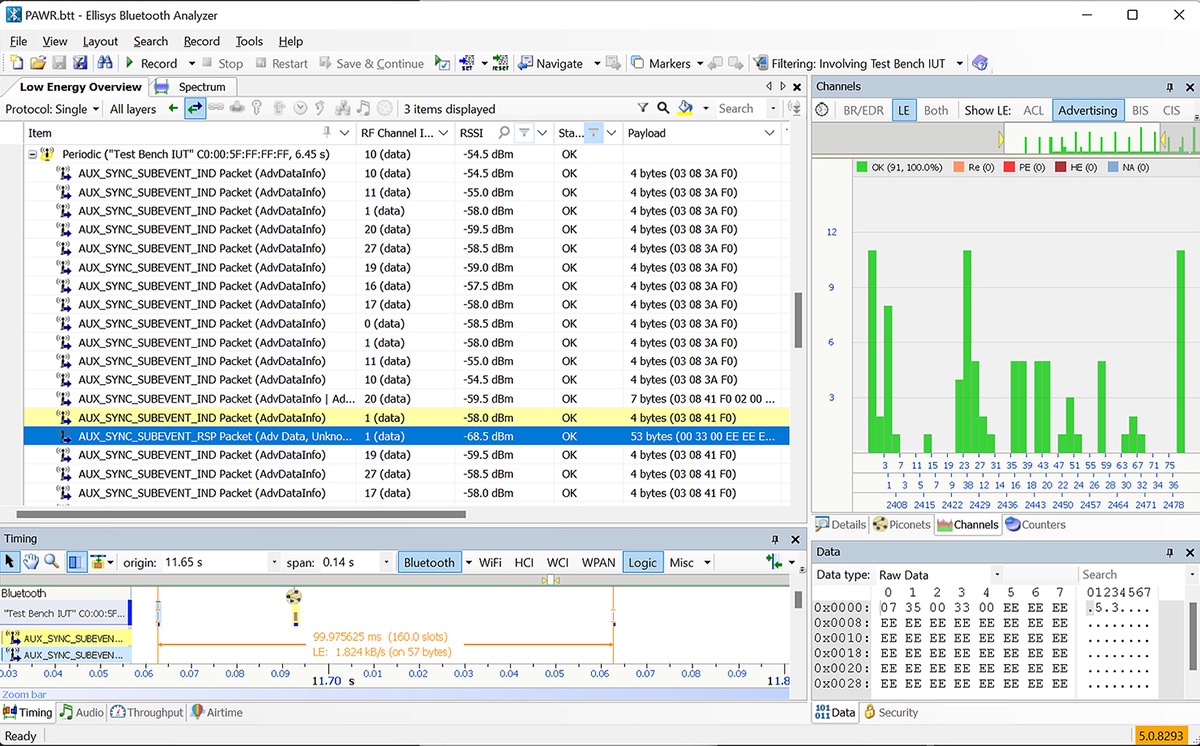Toggle the Timing cursors button beside zoom tool

coord(77,562)
